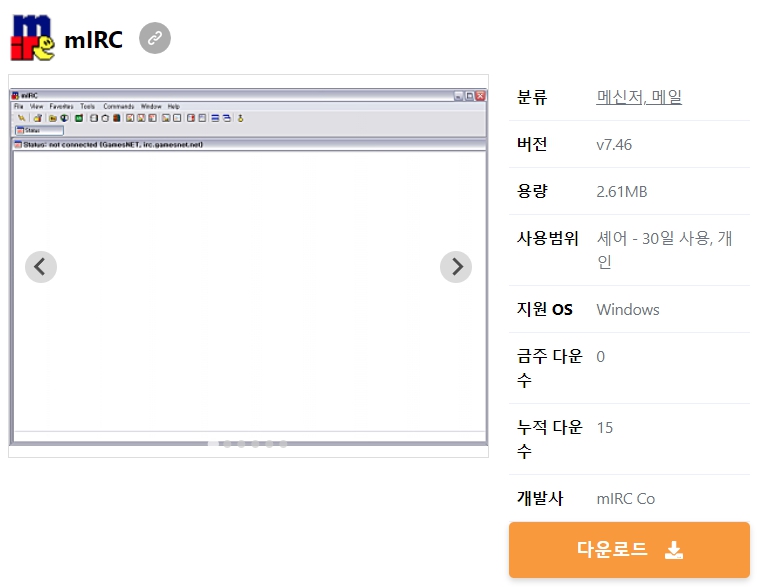
Task: Open the Tools menu in mIRC screenshot
Action: pyautogui.click(x=88, y=106)
